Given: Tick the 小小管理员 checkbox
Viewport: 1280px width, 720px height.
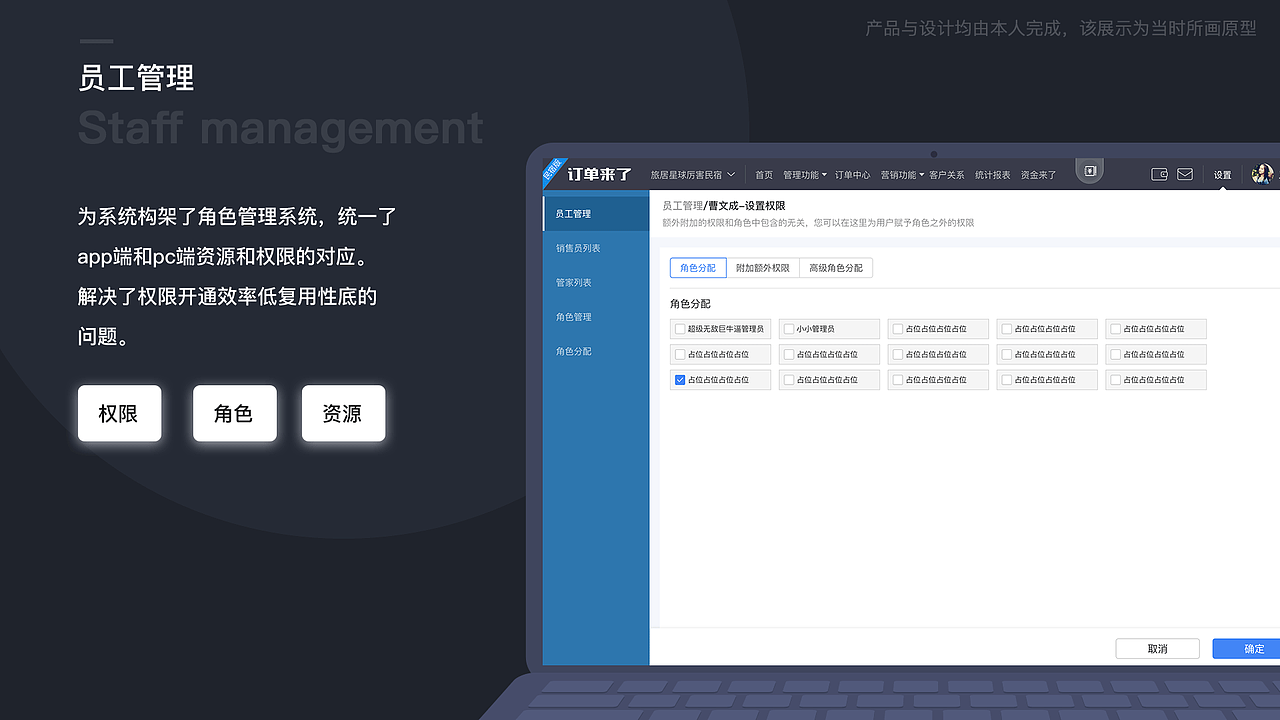Looking at the screenshot, I should coord(789,329).
